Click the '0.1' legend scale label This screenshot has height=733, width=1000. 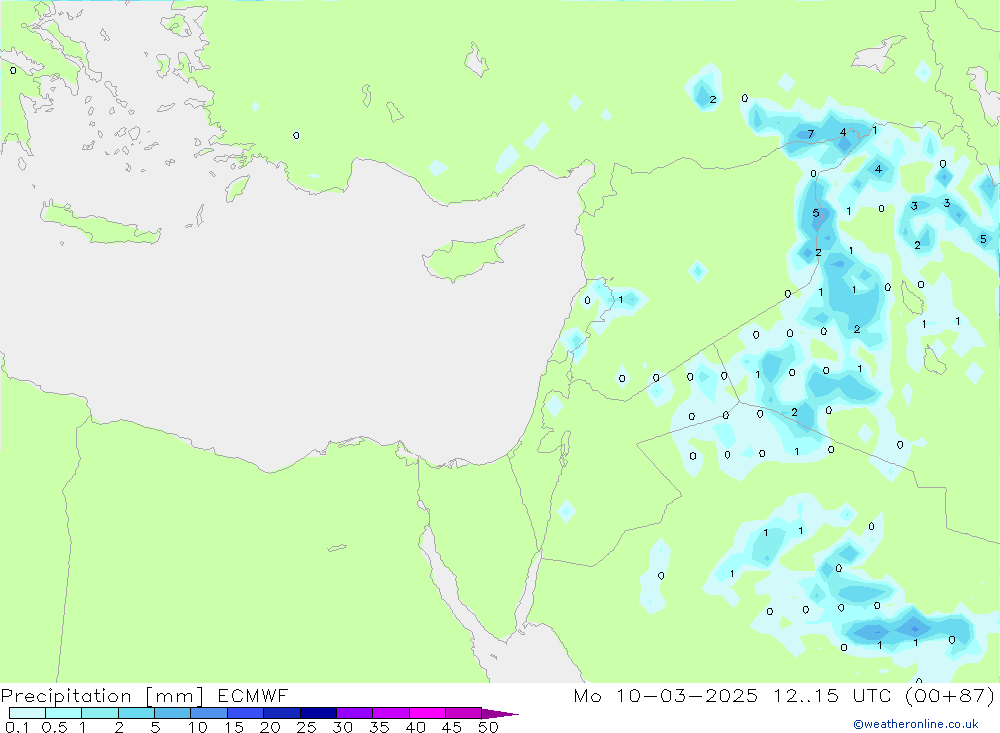(17, 727)
